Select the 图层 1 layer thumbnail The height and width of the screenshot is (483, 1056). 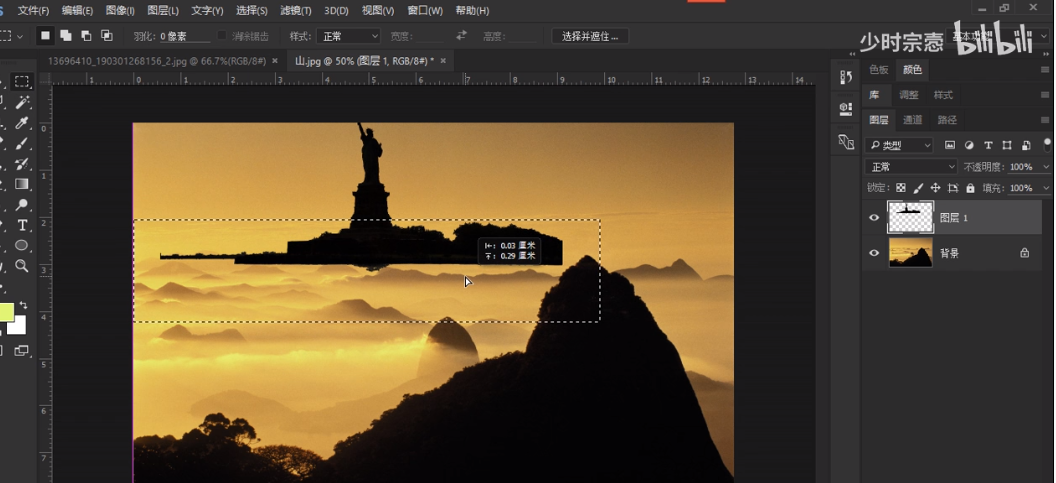911,218
